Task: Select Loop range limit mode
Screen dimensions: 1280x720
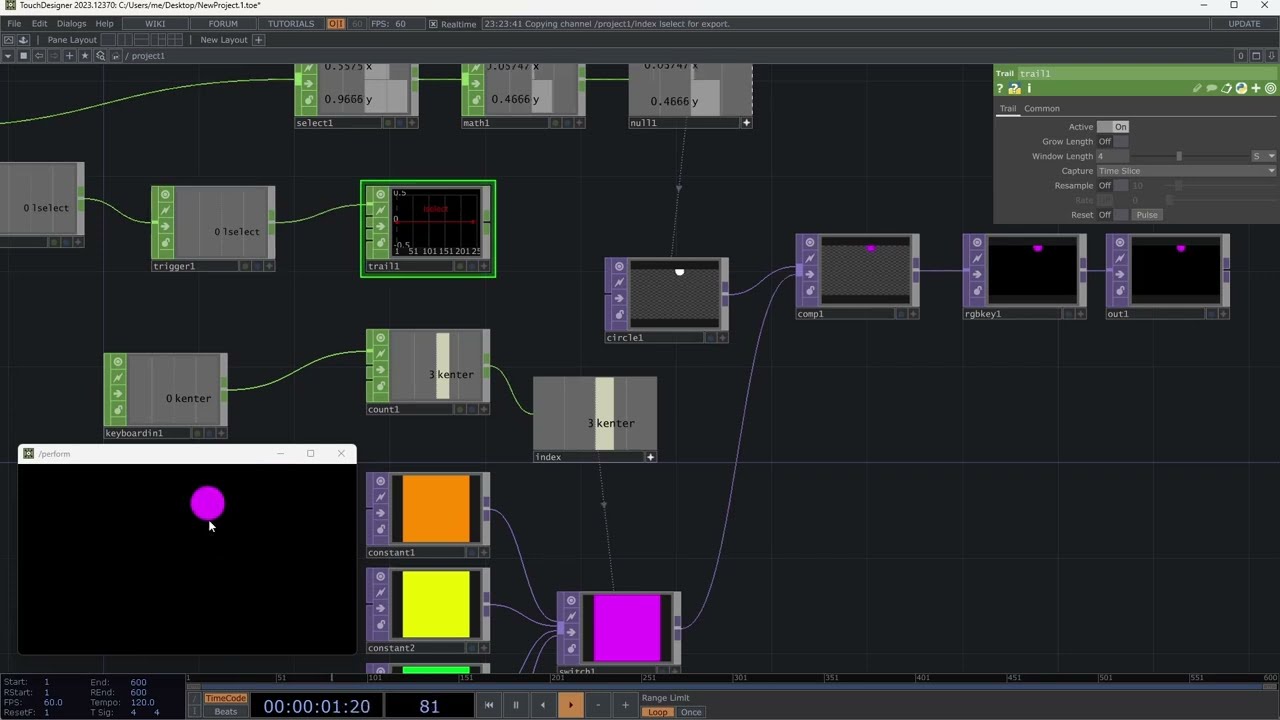Action: (x=657, y=712)
